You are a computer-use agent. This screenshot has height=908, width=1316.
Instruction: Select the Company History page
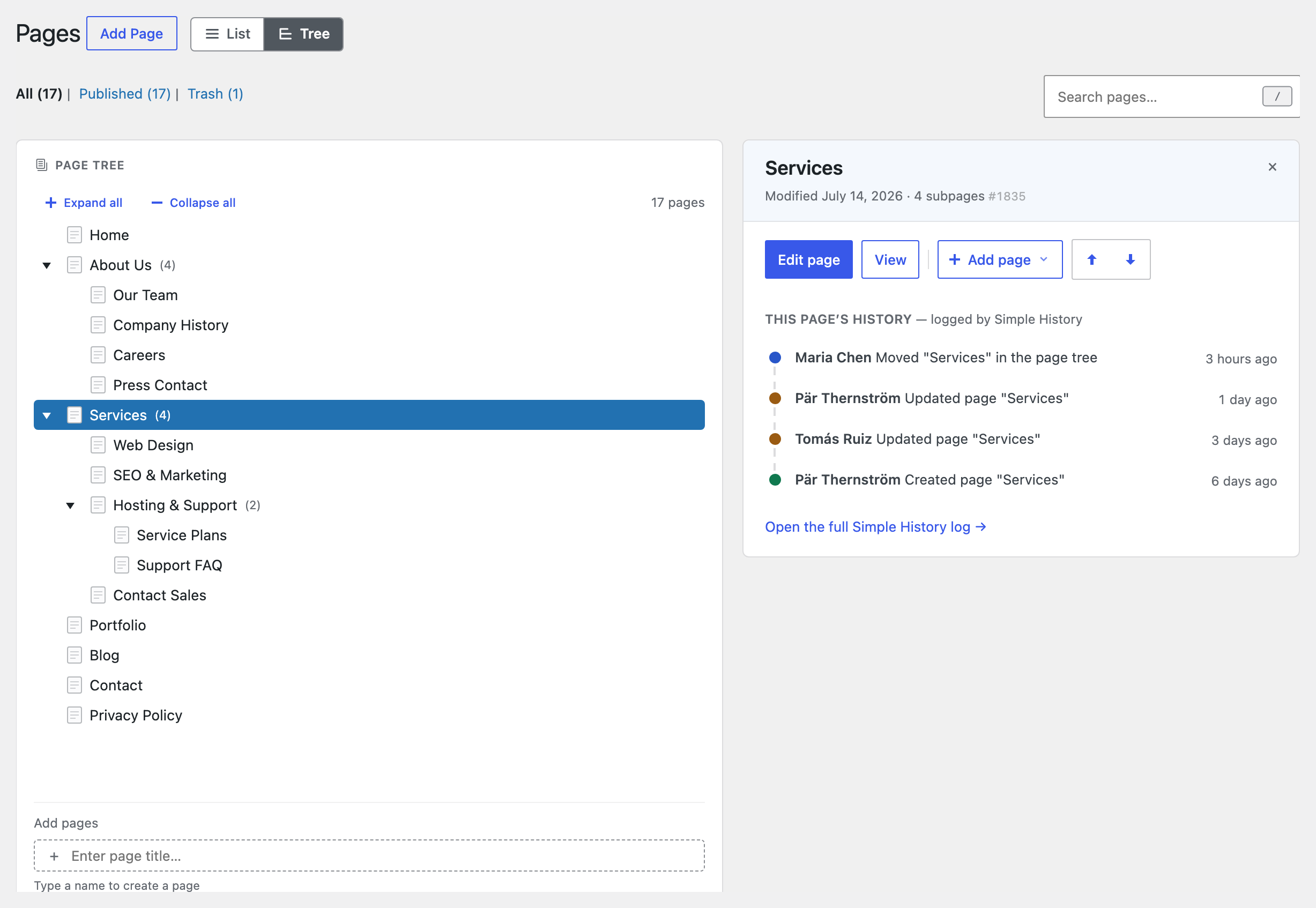pyautogui.click(x=369, y=325)
